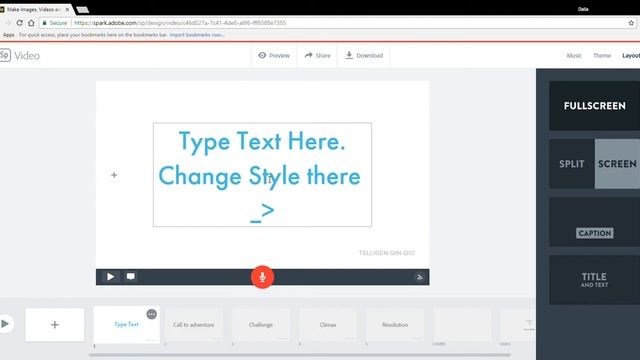This screenshot has width=640, height=360.
Task: Reload the page in the browser
Action: 19,23
